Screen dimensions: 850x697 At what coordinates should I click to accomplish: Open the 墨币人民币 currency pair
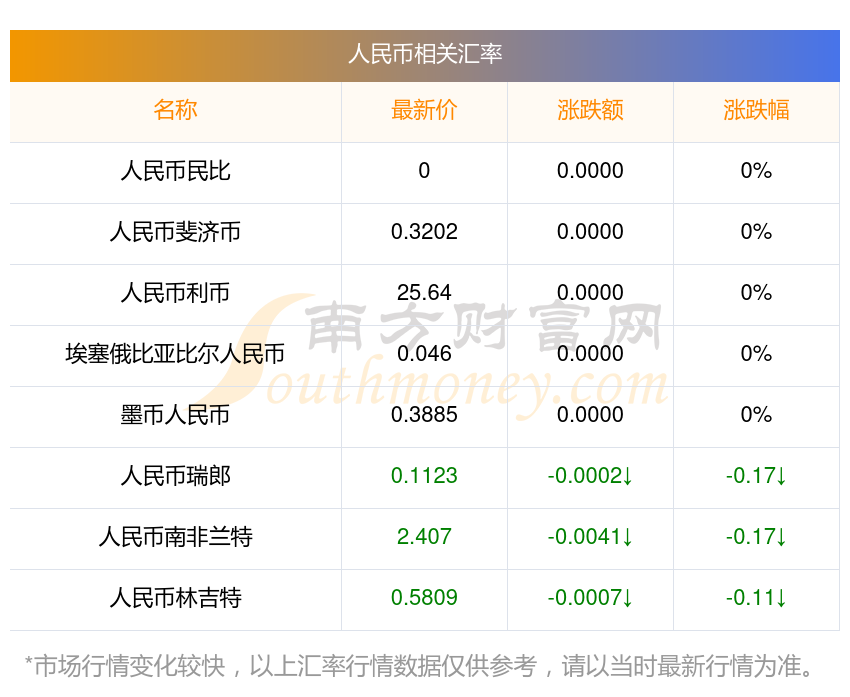(175, 415)
